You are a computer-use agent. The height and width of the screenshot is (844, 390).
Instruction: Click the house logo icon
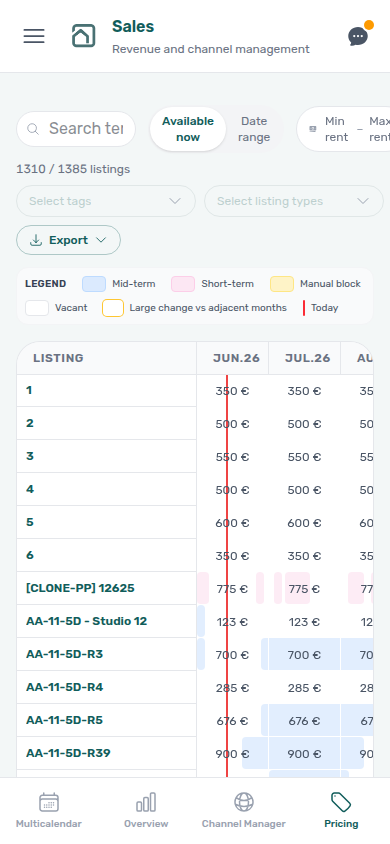[83, 36]
